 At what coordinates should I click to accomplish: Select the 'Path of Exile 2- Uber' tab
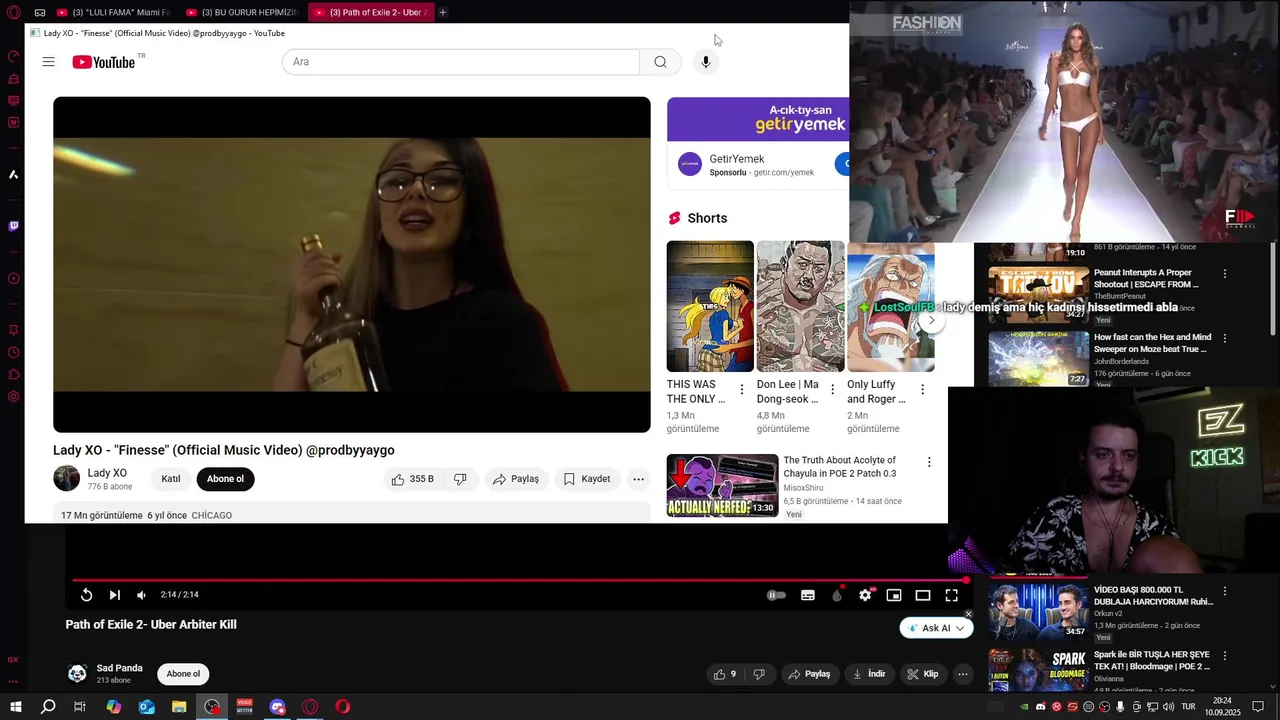coord(369,12)
